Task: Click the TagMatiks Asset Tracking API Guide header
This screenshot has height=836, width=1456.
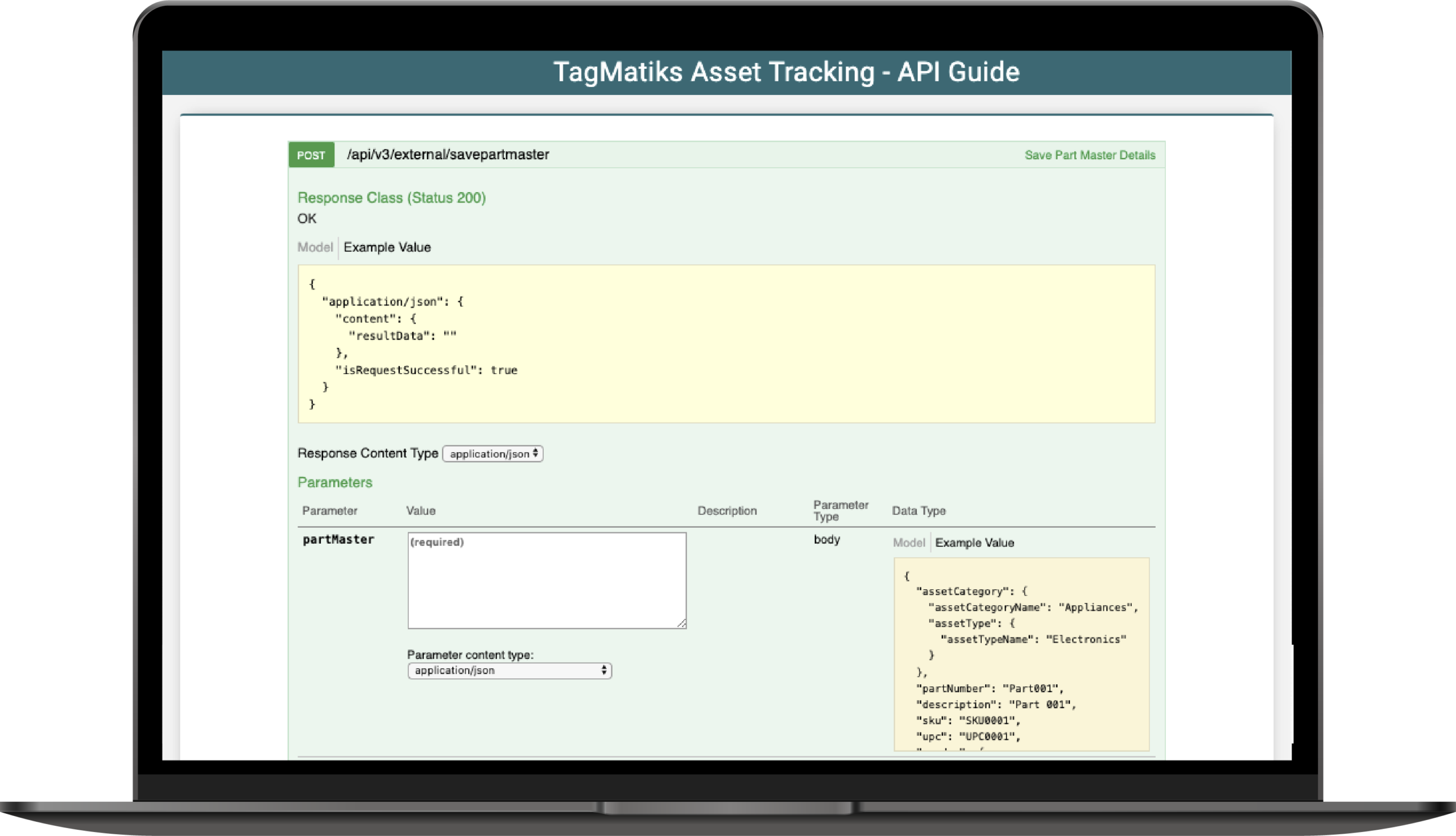Action: pos(787,72)
